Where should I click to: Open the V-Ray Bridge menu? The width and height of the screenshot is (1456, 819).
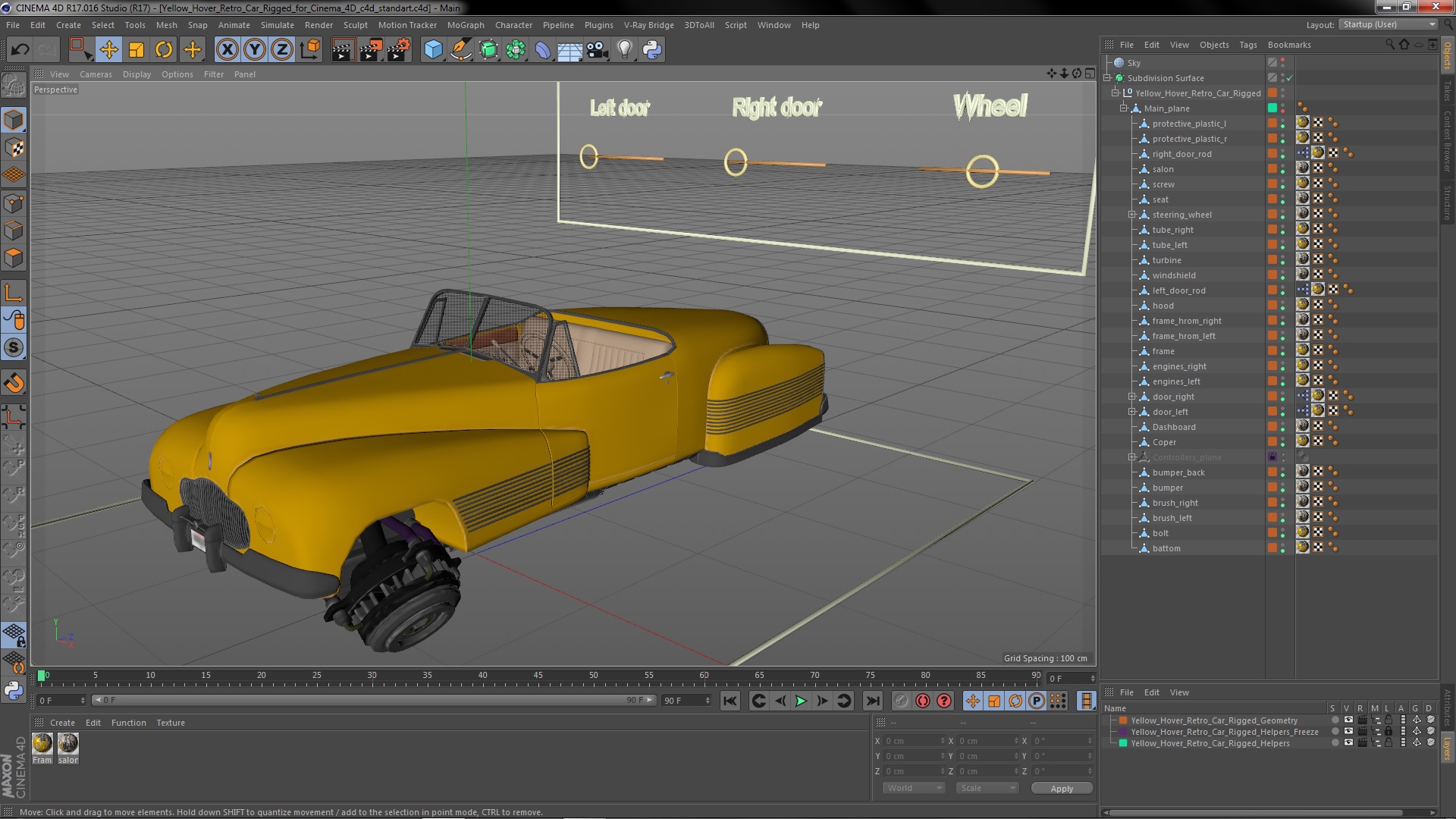(x=648, y=25)
